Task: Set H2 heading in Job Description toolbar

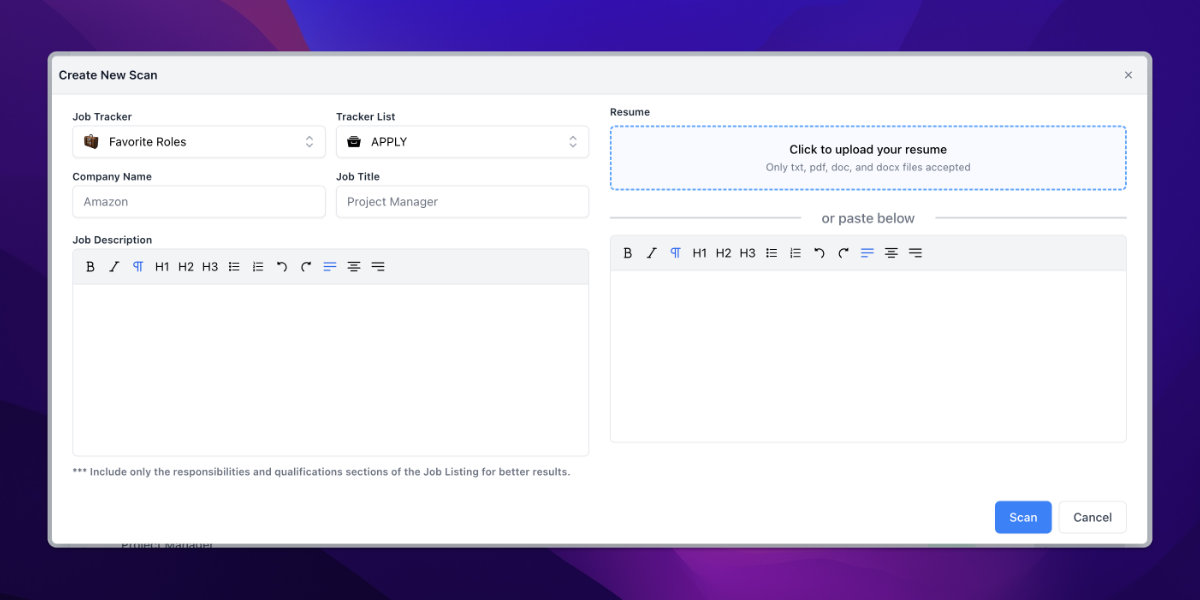Action: [186, 267]
